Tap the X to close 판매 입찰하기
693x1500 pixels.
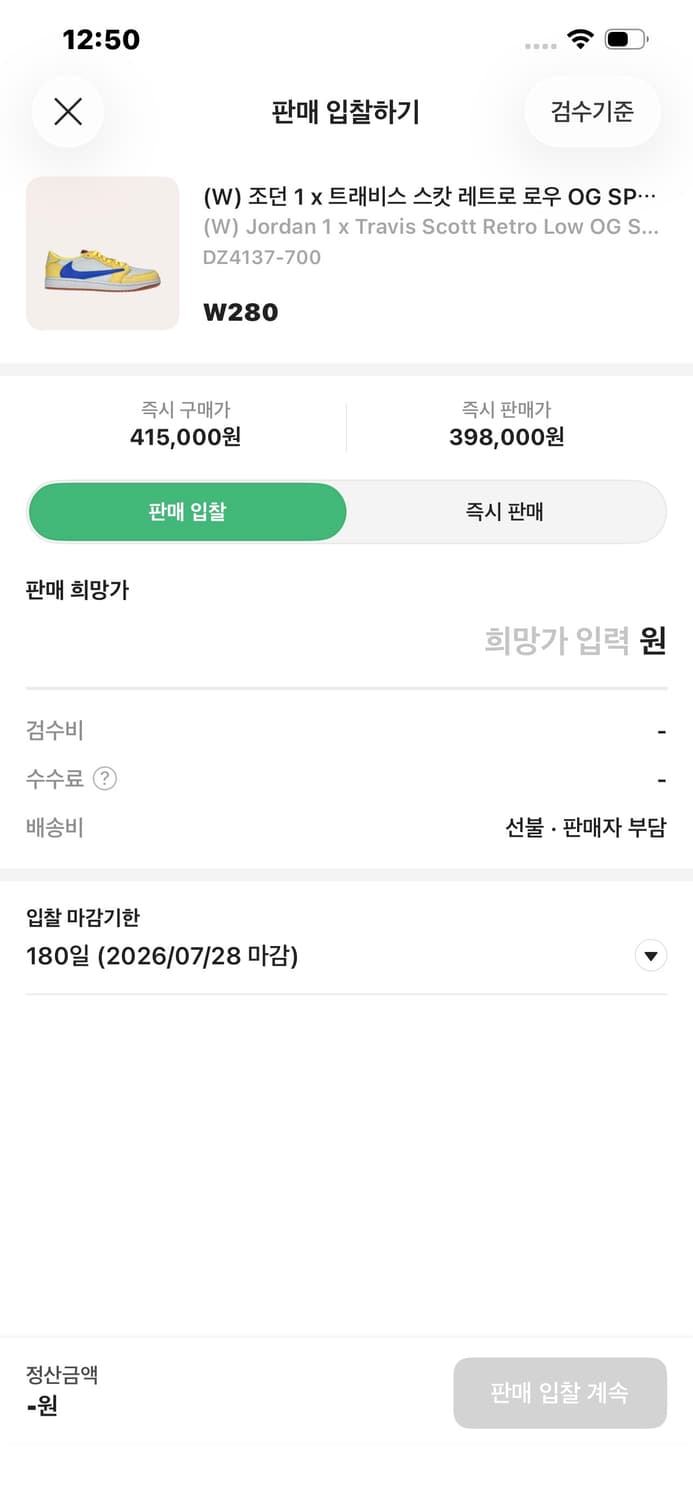click(x=67, y=111)
